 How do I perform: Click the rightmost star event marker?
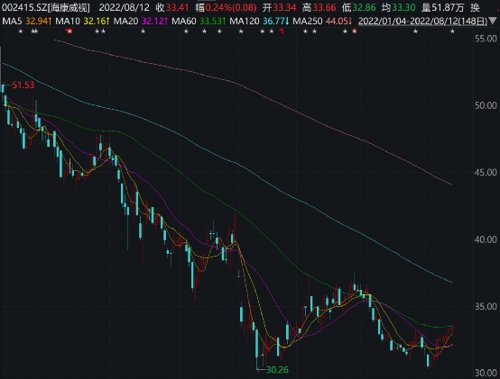point(452,31)
